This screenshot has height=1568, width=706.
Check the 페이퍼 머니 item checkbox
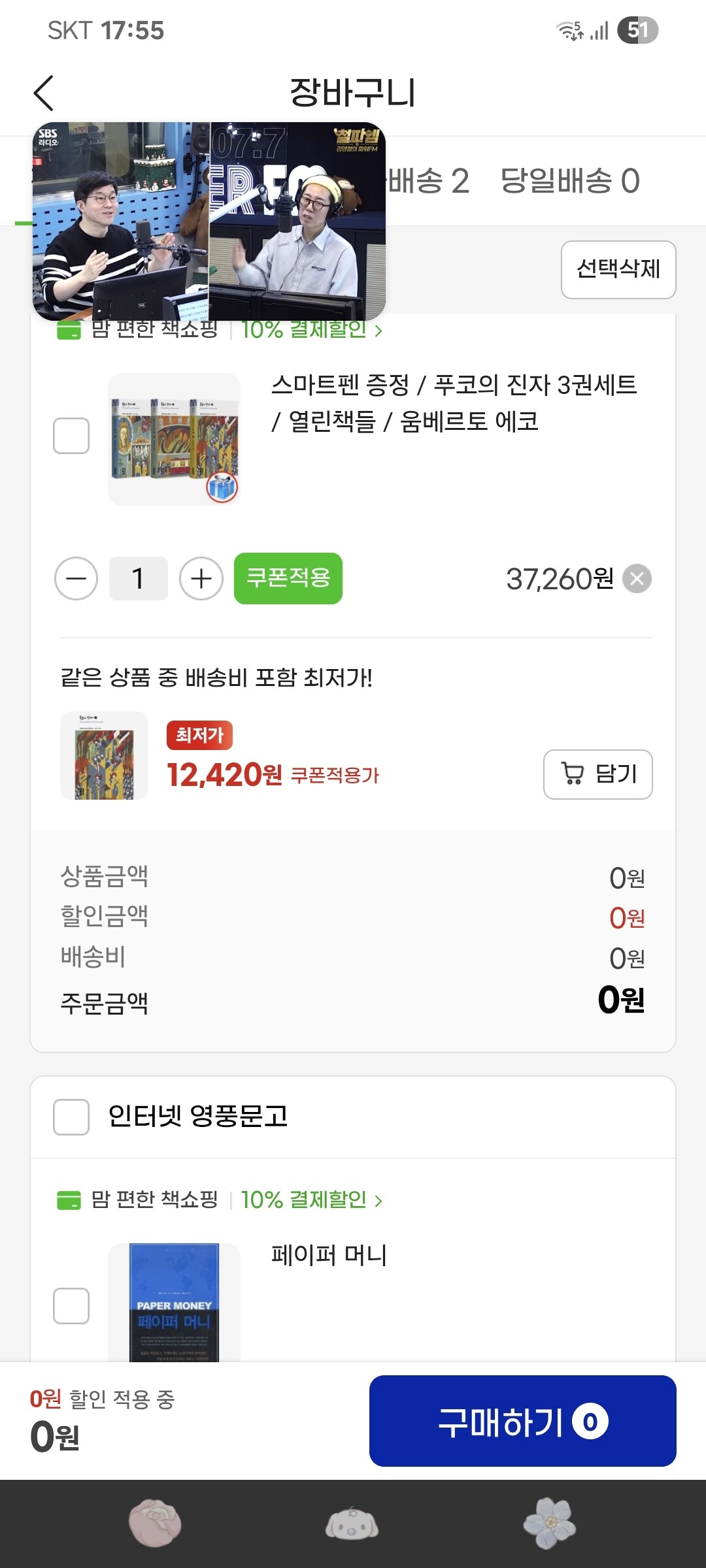71,1305
